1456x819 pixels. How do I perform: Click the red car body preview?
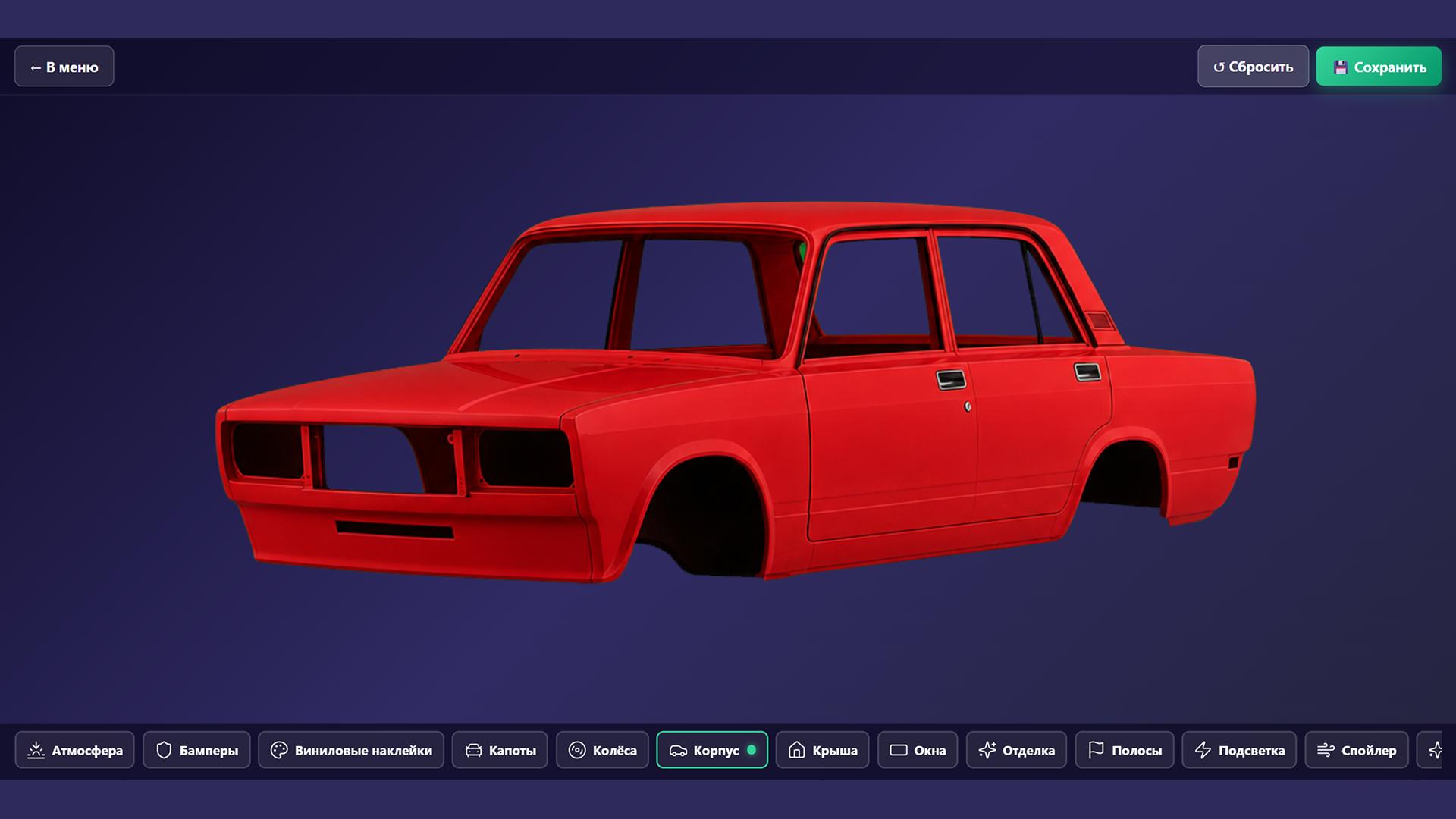pos(736,392)
